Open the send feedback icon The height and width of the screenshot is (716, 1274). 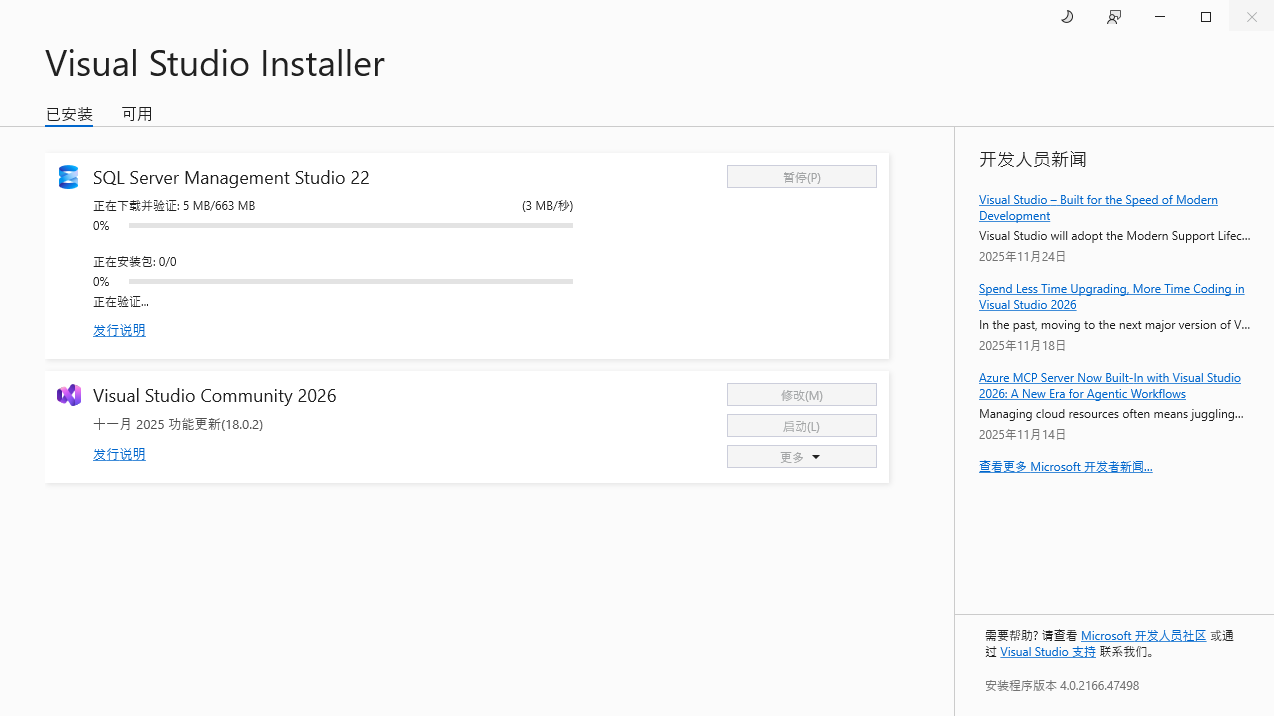point(1113,17)
